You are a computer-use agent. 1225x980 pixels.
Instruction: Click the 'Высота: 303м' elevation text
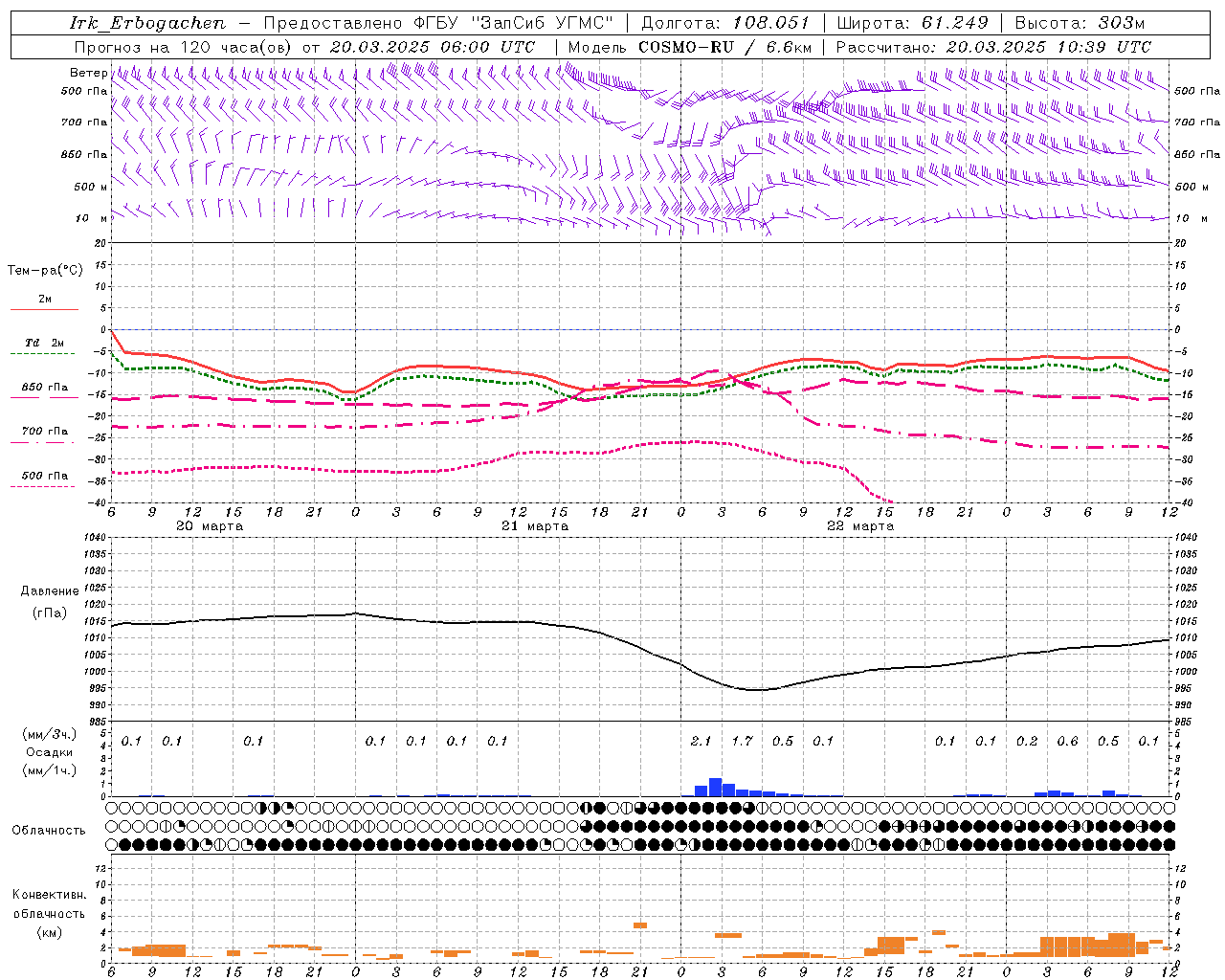[1080, 23]
